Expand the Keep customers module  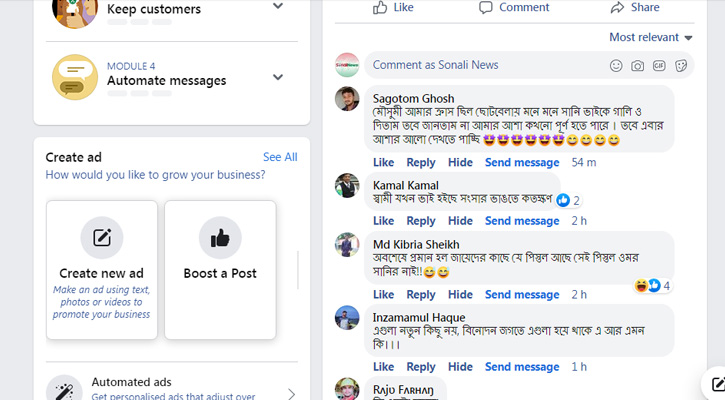(x=278, y=7)
